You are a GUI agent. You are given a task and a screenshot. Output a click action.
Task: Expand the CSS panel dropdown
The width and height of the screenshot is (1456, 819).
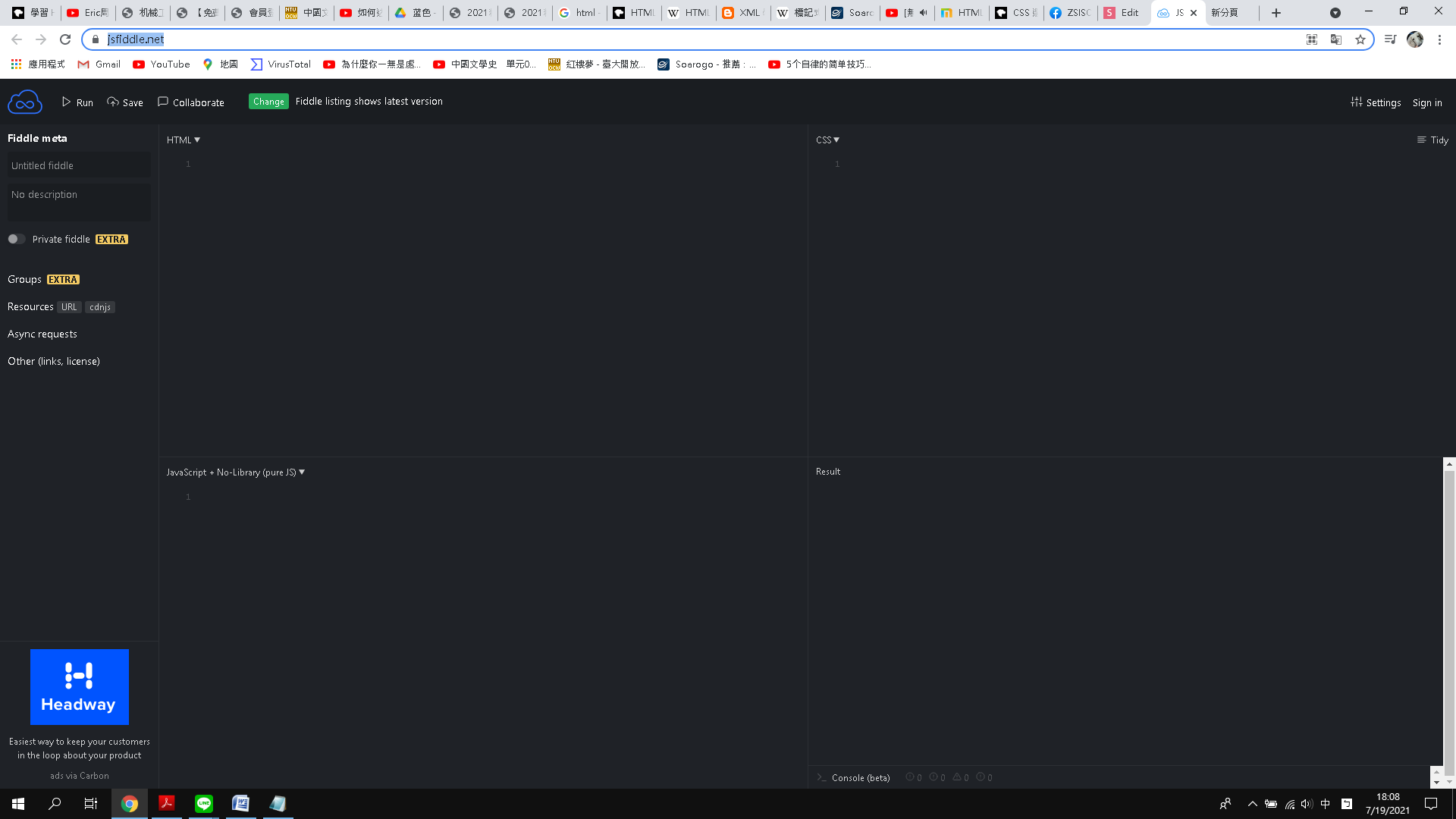tap(827, 140)
